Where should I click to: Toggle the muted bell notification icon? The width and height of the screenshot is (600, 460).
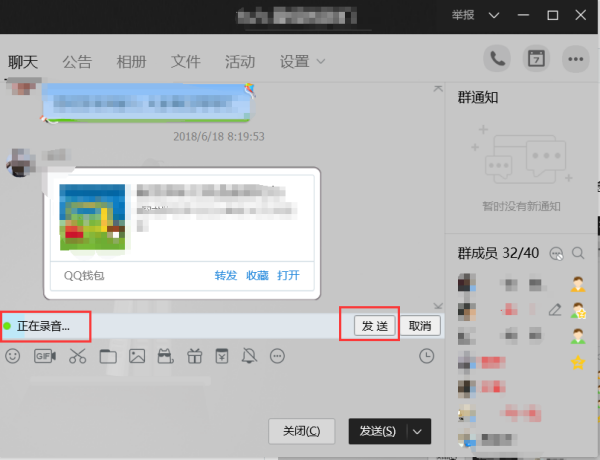pyautogui.click(x=249, y=356)
